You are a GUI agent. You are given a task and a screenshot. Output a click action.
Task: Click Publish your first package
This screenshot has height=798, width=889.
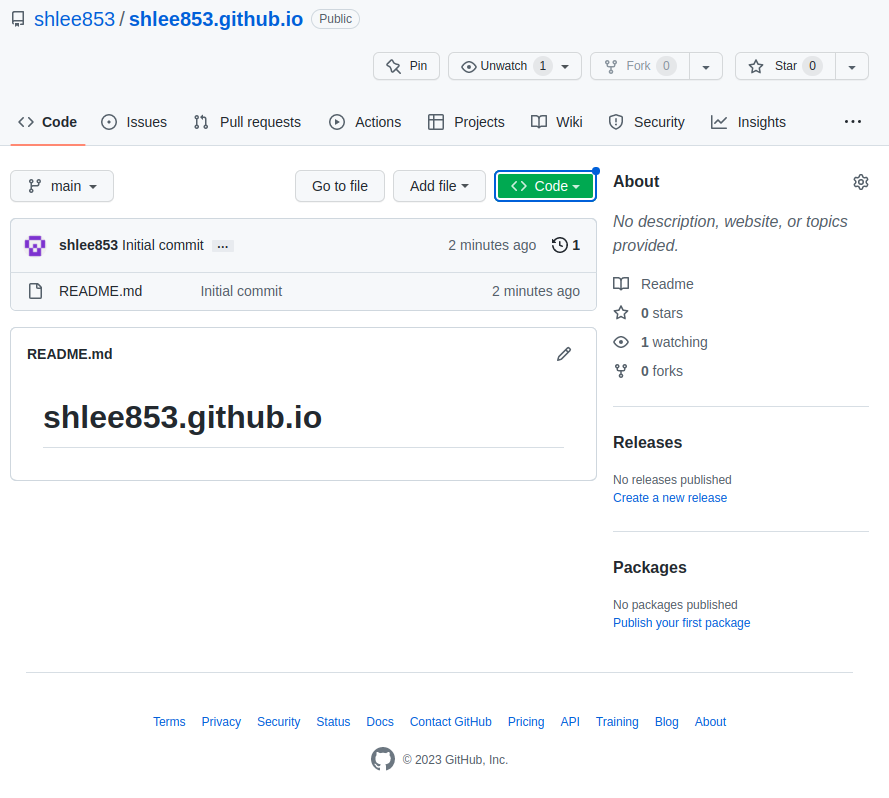pos(681,623)
